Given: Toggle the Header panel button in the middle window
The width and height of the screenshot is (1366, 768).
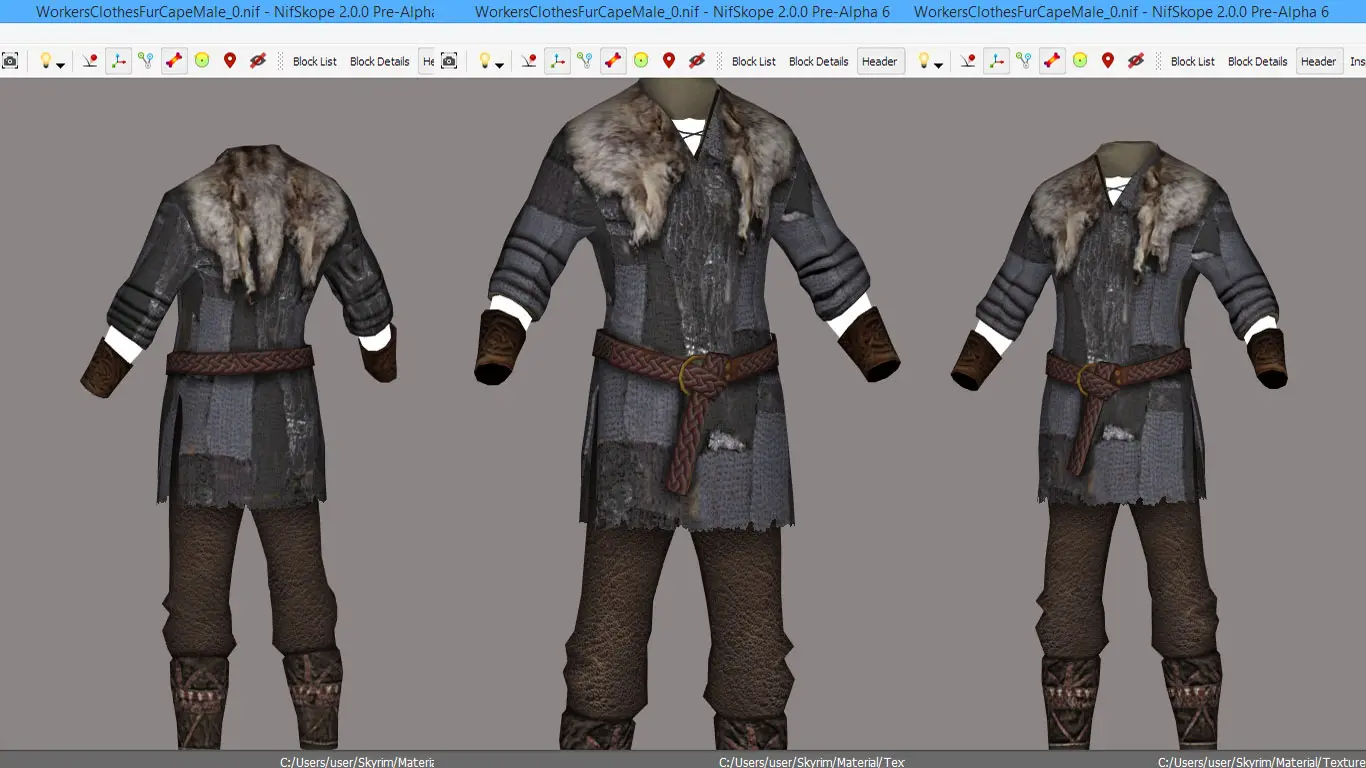Looking at the screenshot, I should pyautogui.click(x=880, y=61).
